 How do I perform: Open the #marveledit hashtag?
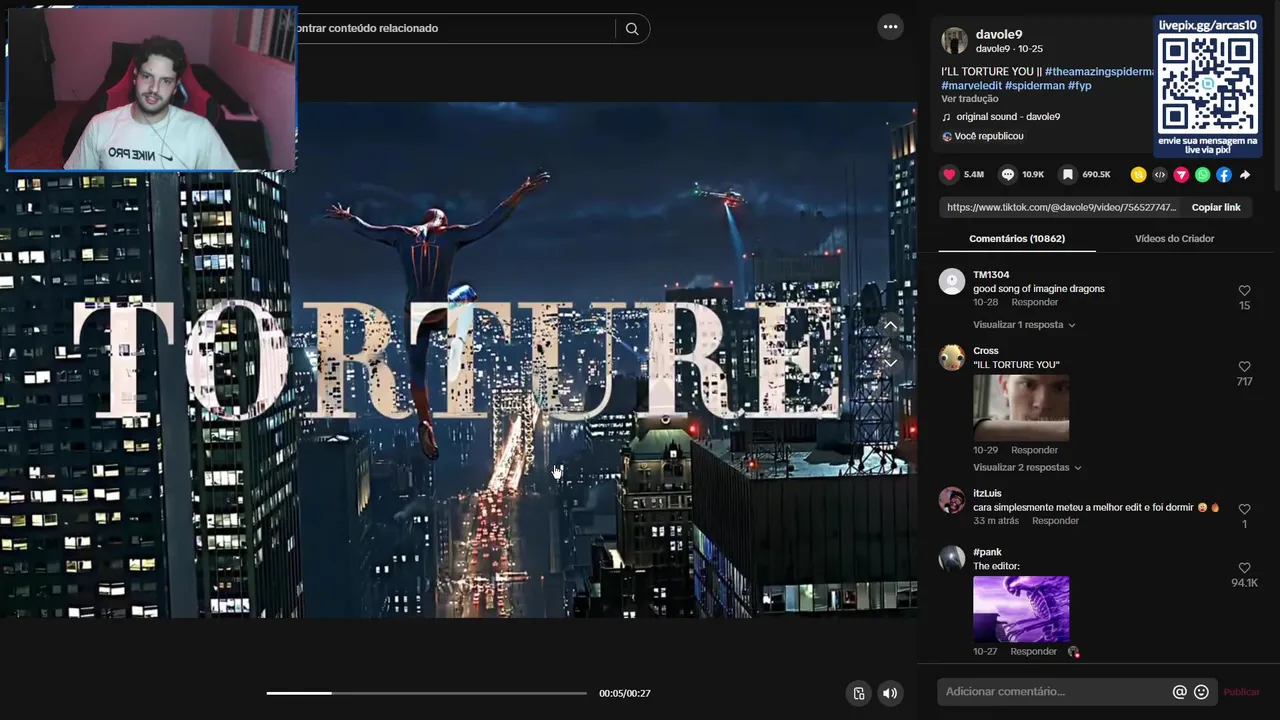[971, 86]
